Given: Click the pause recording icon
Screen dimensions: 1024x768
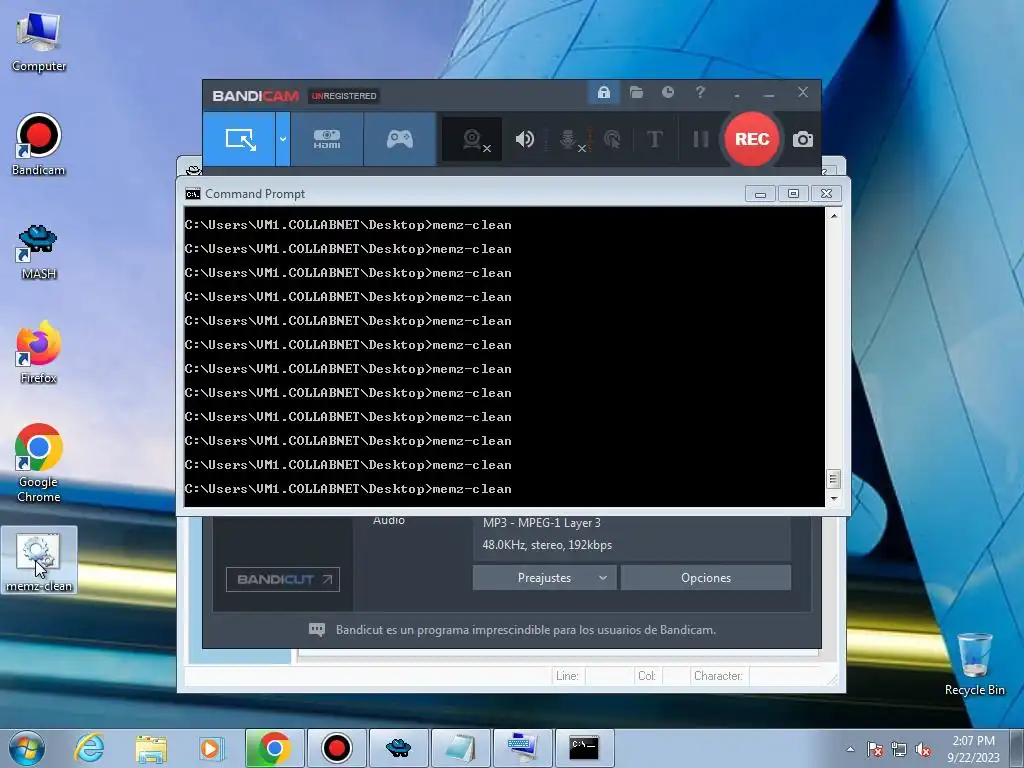Looking at the screenshot, I should pyautogui.click(x=701, y=139).
